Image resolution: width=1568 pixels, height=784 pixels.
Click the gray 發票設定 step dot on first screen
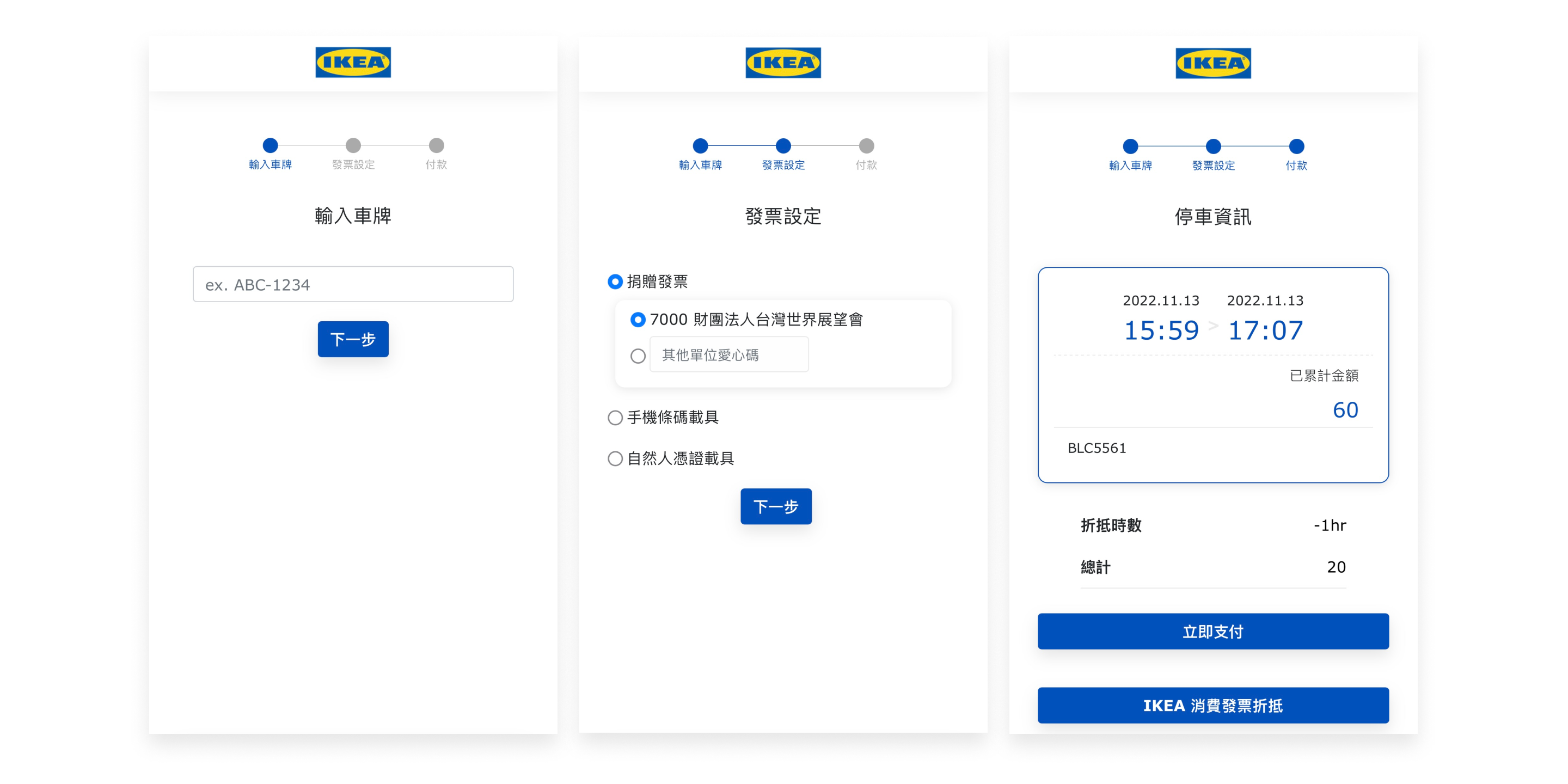click(x=353, y=145)
